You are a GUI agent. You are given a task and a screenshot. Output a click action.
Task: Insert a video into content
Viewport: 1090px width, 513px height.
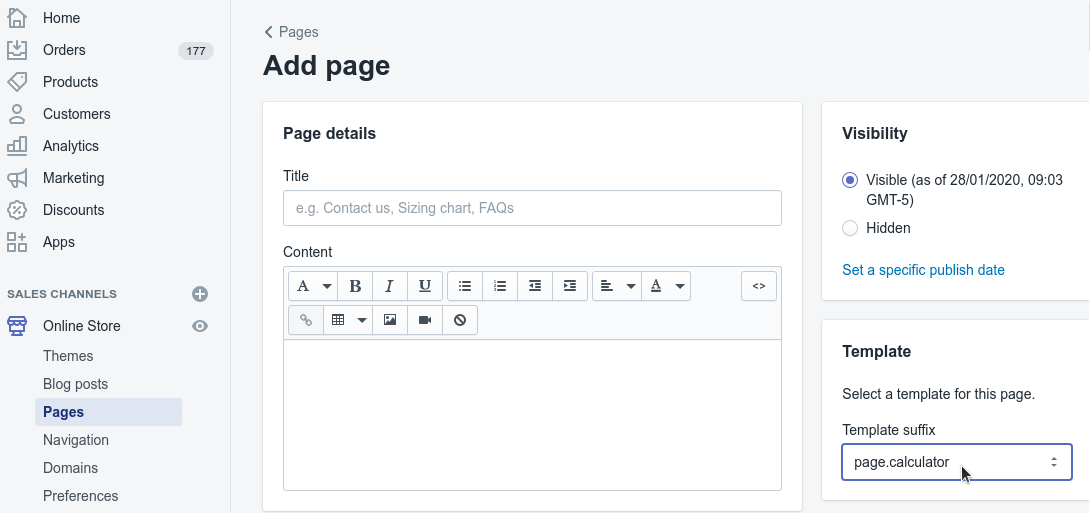coord(425,320)
